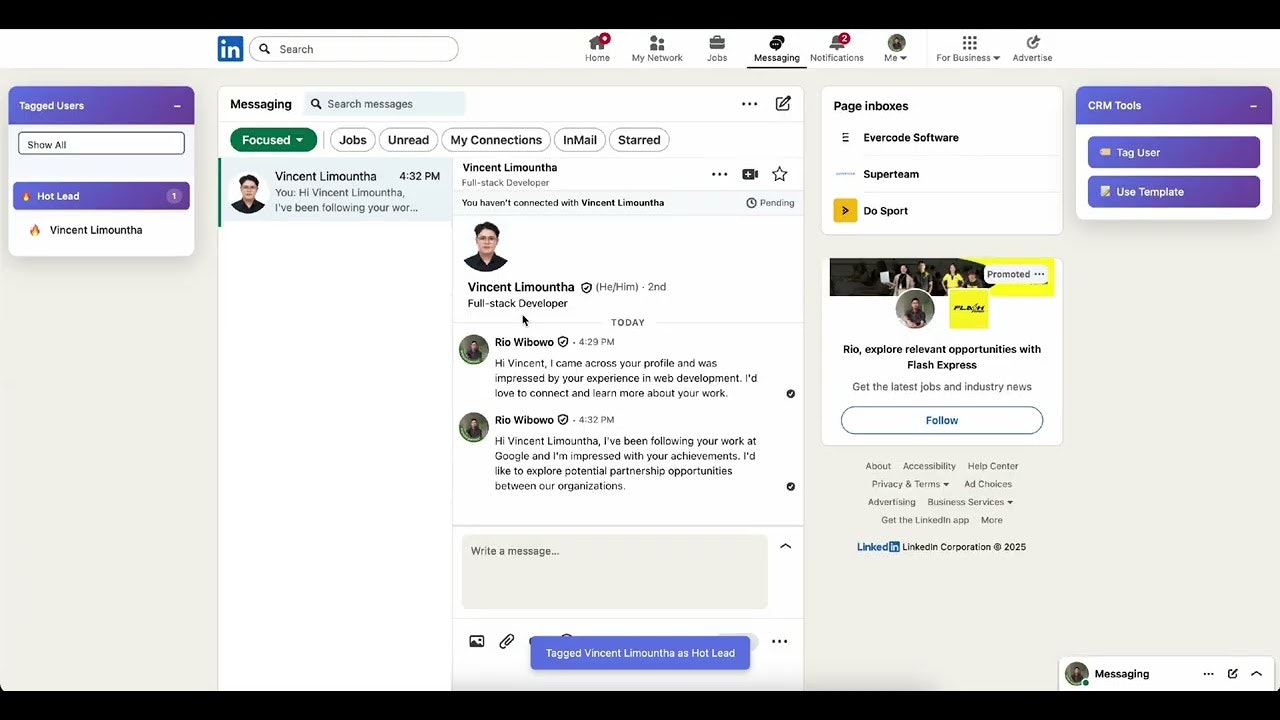This screenshot has width=1280, height=720.
Task: Collapse the CRM Tools panel
Action: point(1253,106)
